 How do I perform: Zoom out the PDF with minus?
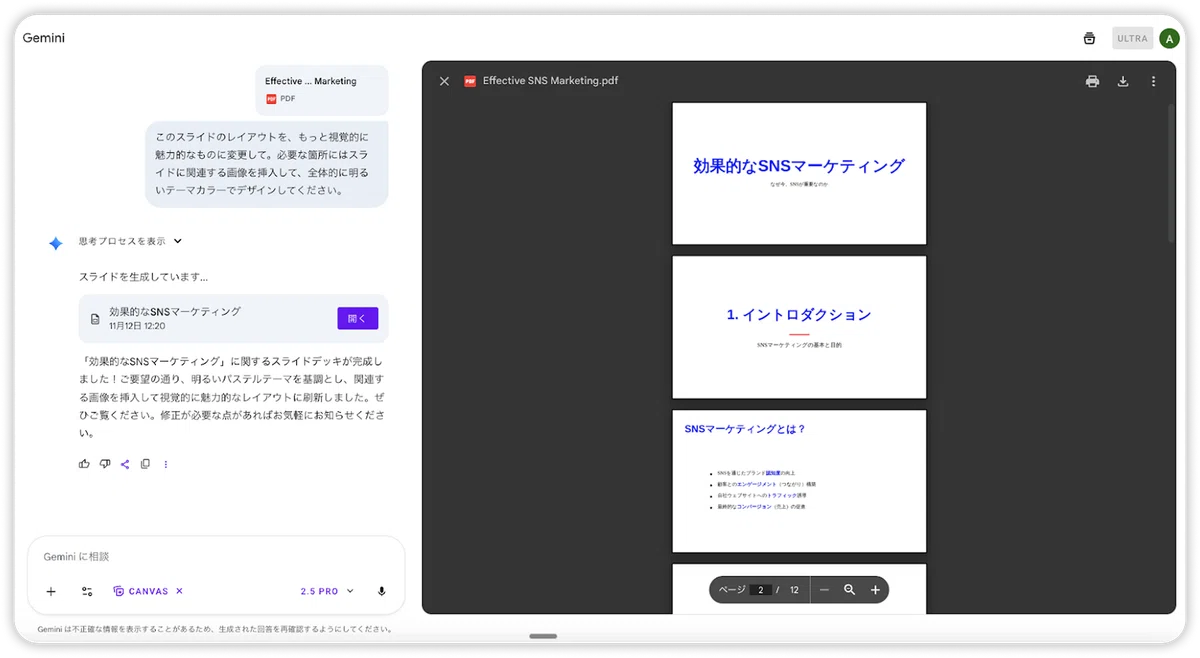(x=824, y=590)
